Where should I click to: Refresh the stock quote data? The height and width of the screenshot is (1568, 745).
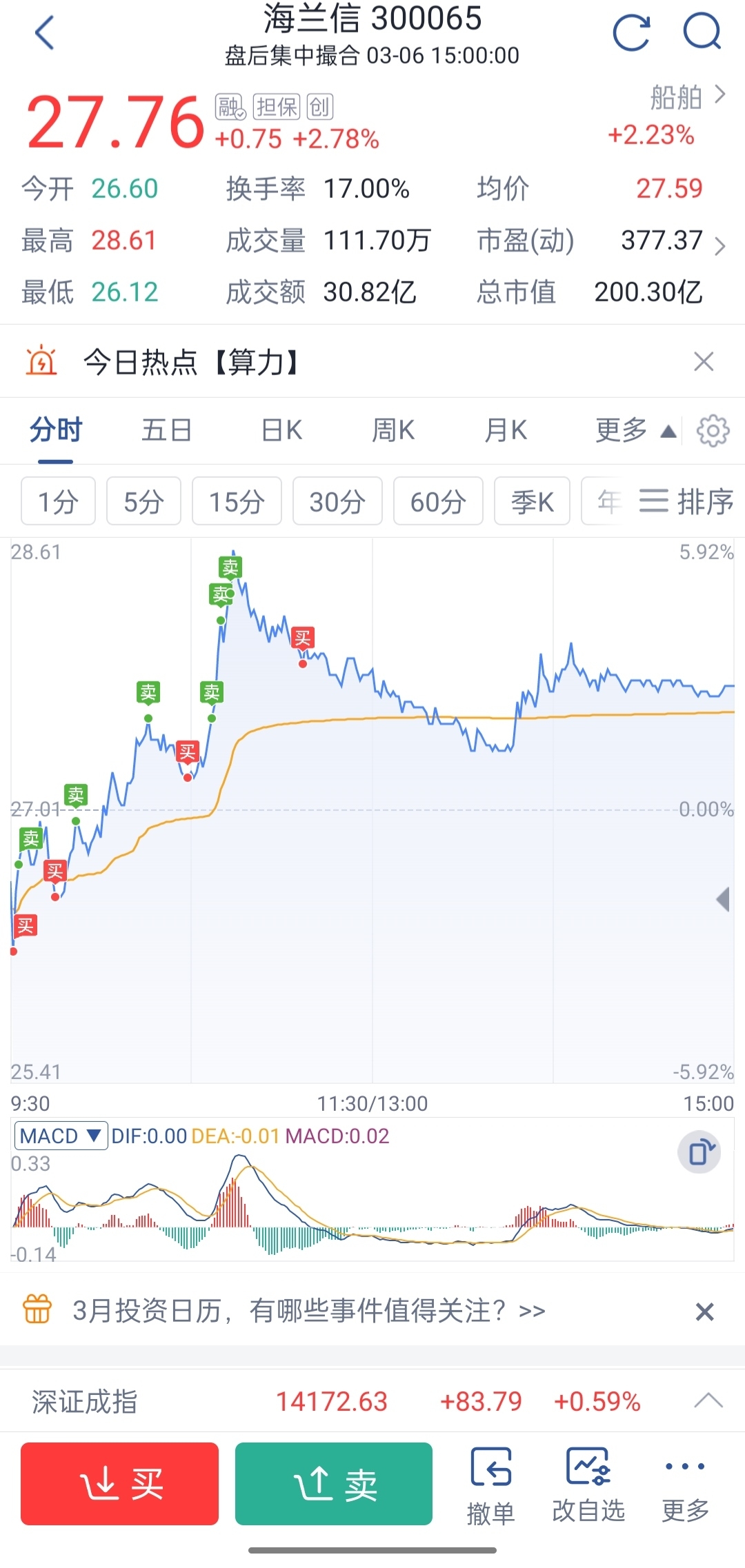pos(631,33)
